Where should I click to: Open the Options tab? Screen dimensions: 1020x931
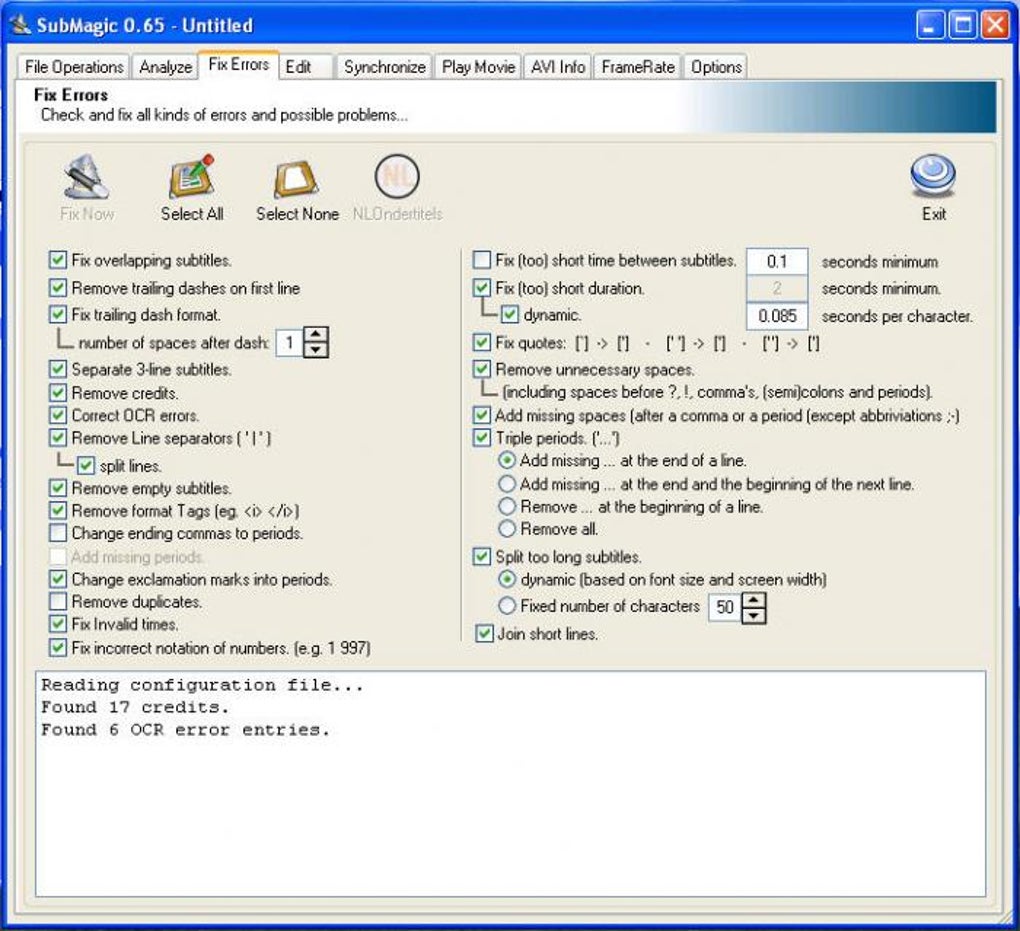pos(716,67)
